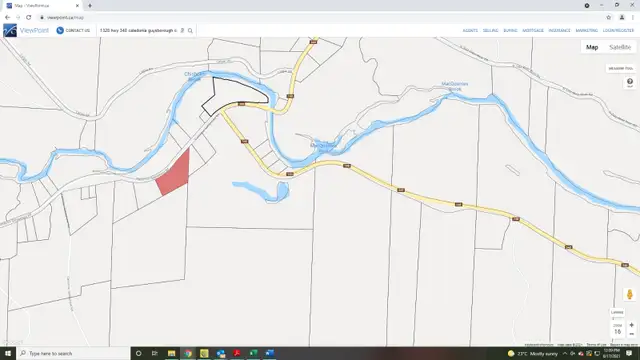640x360 pixels.
Task: Click the ViewPoint logo
Action: coord(26,30)
